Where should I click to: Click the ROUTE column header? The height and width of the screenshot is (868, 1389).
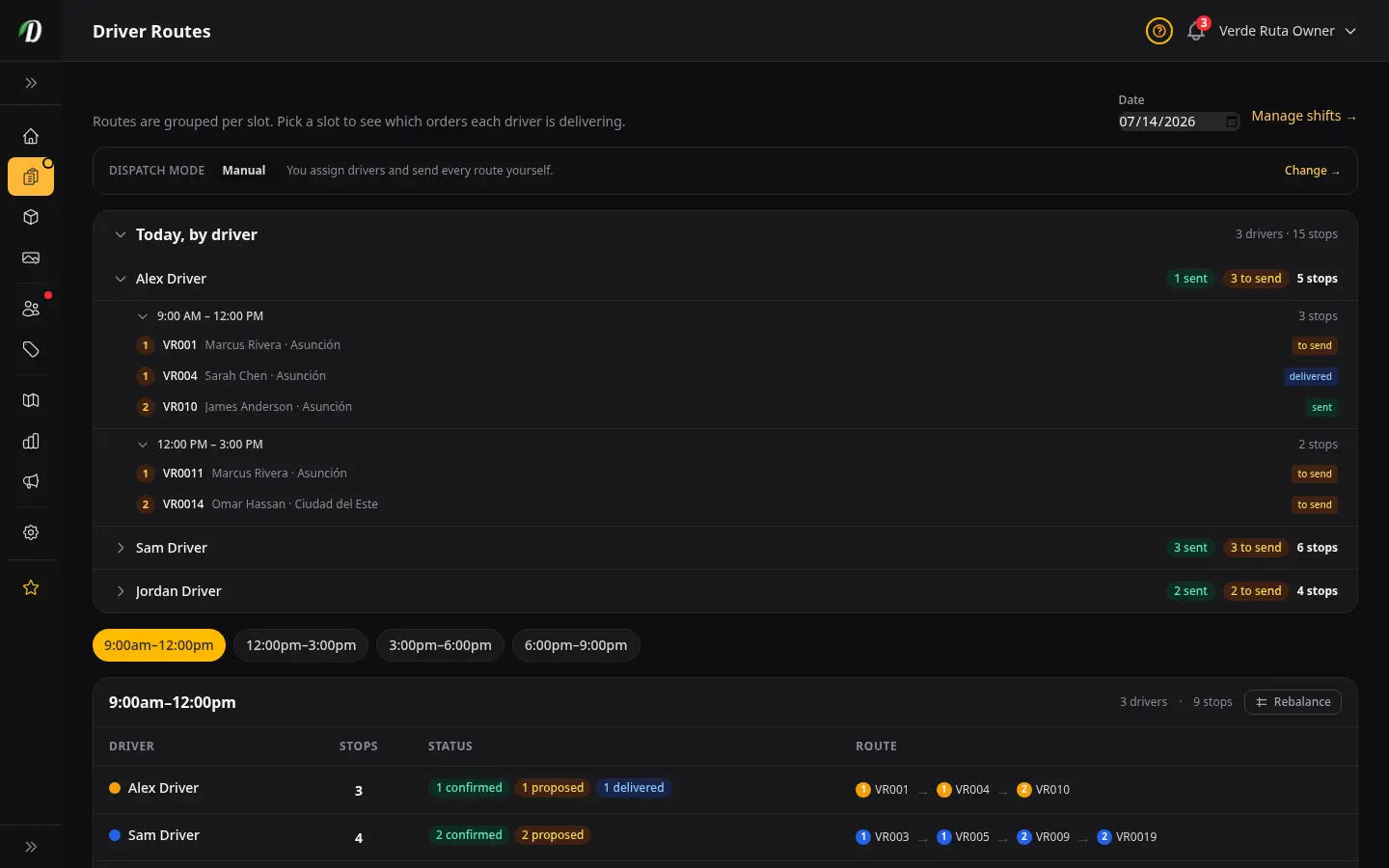876,746
